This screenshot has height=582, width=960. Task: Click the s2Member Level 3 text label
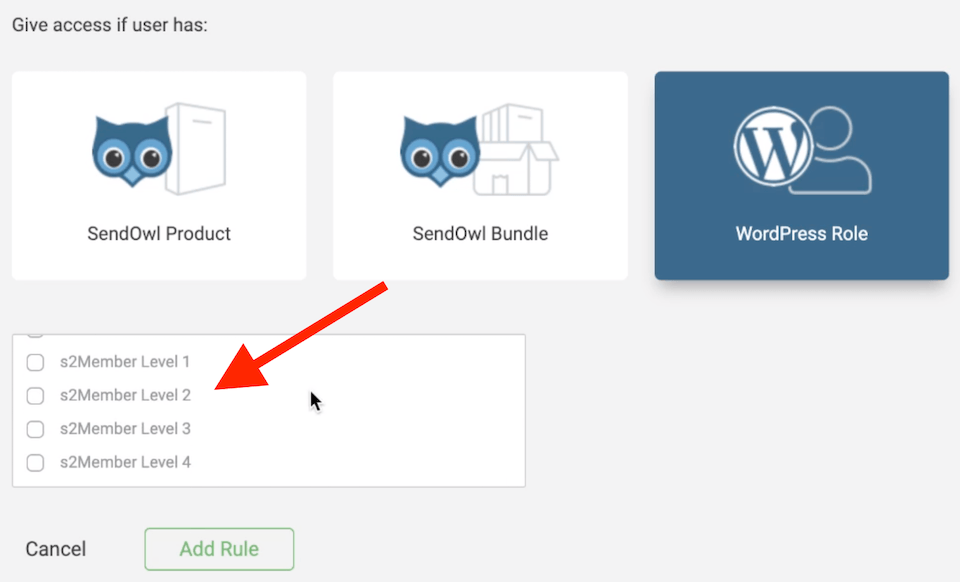pyautogui.click(x=125, y=428)
